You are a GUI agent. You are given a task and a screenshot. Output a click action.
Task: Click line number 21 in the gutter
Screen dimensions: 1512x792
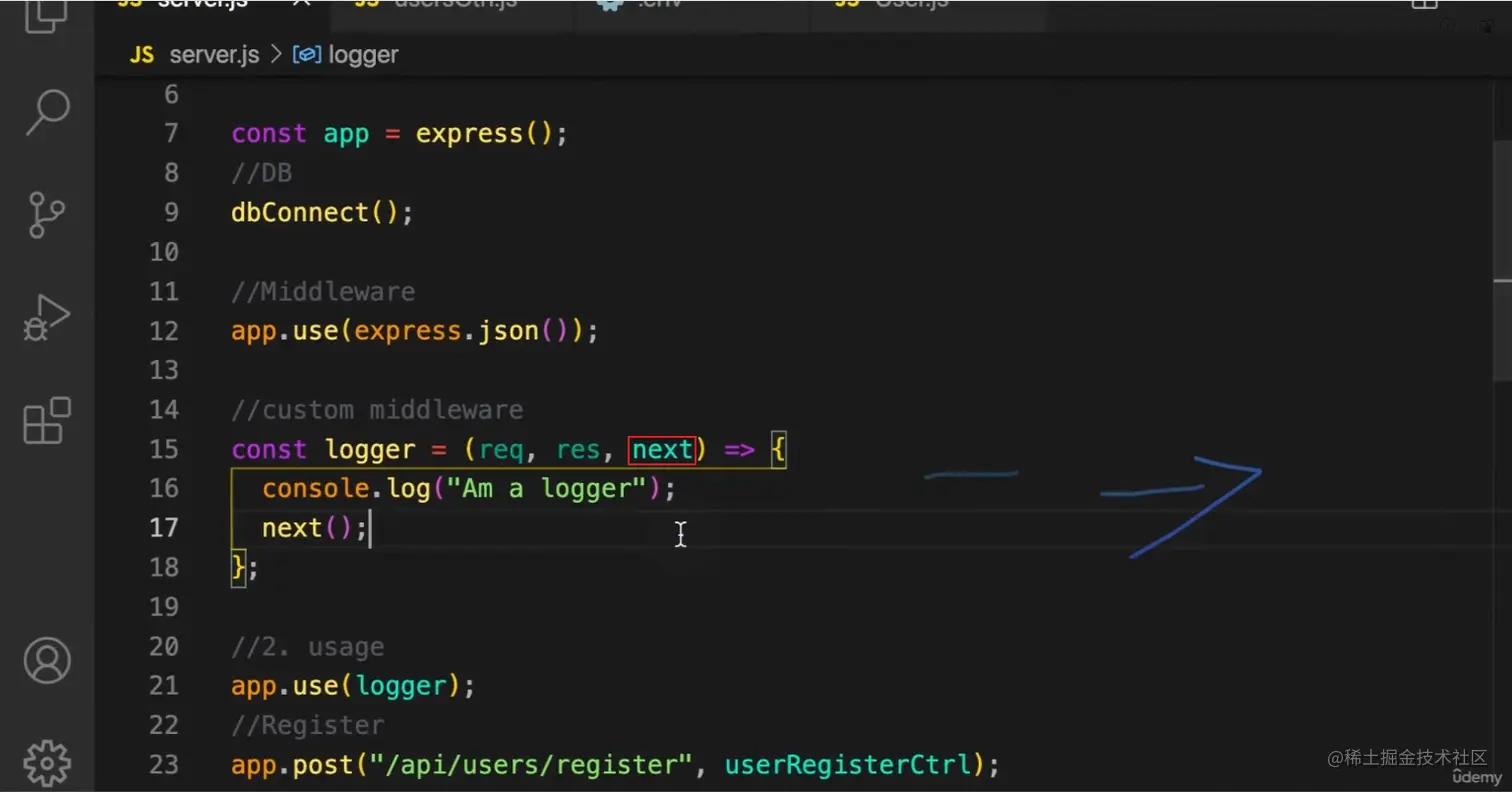tap(164, 686)
